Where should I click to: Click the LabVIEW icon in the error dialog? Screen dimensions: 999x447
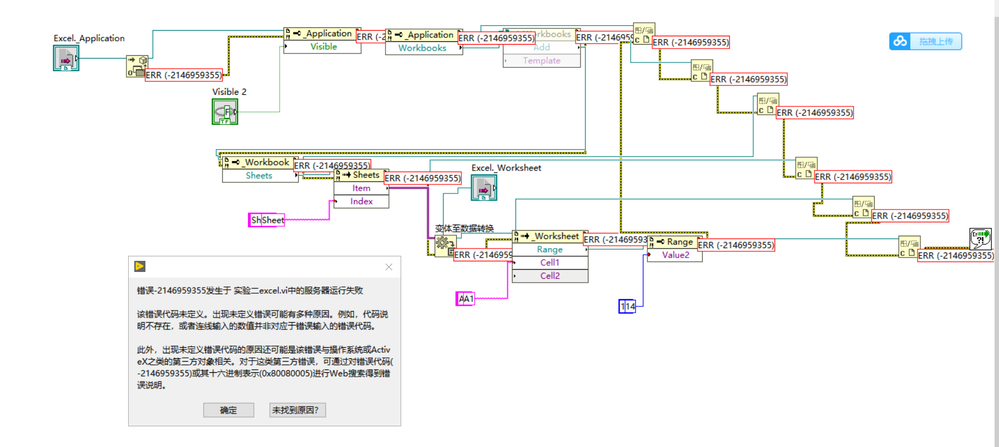pos(140,267)
